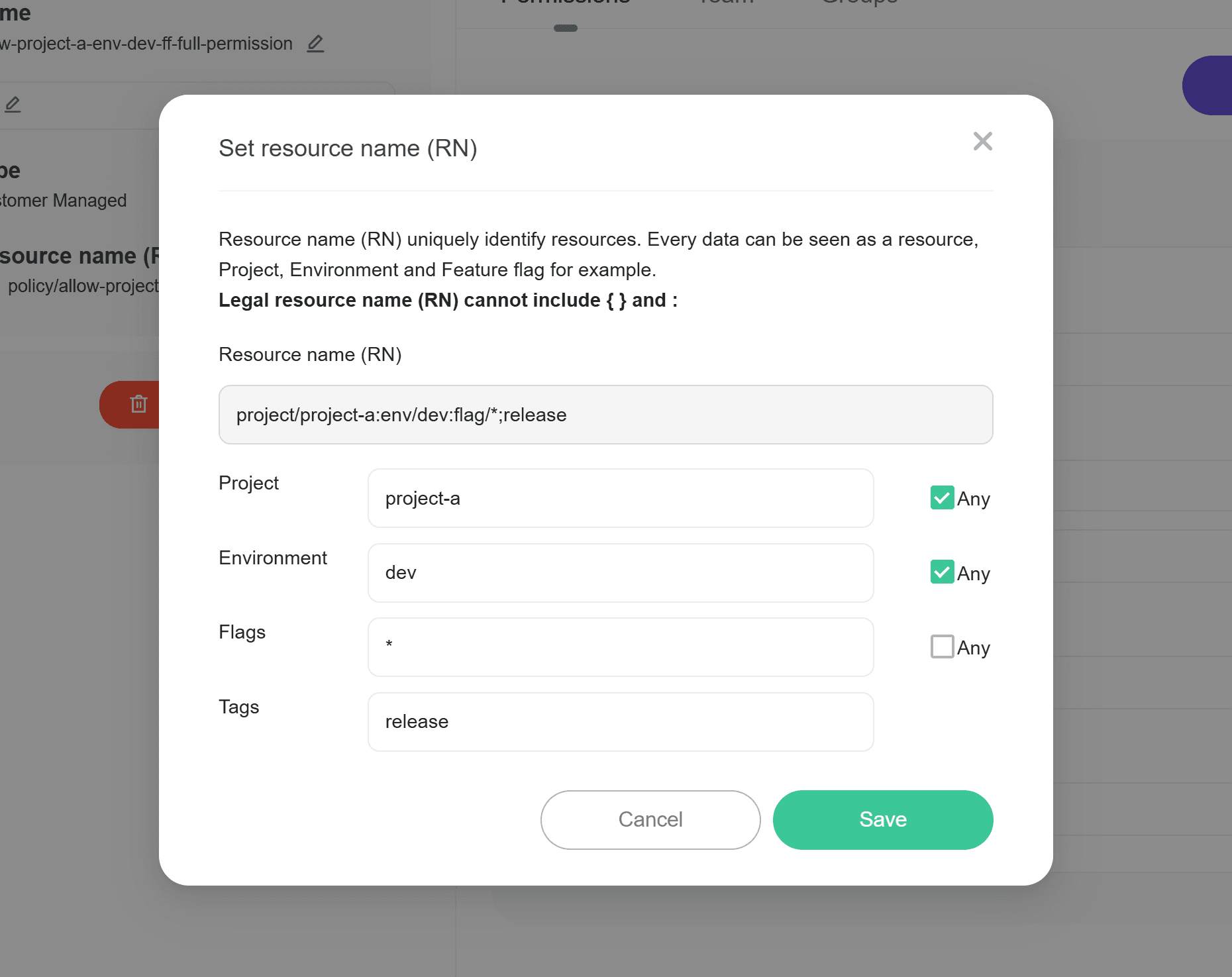This screenshot has height=977, width=1232.
Task: Close the Set resource name dialog
Action: [x=982, y=141]
